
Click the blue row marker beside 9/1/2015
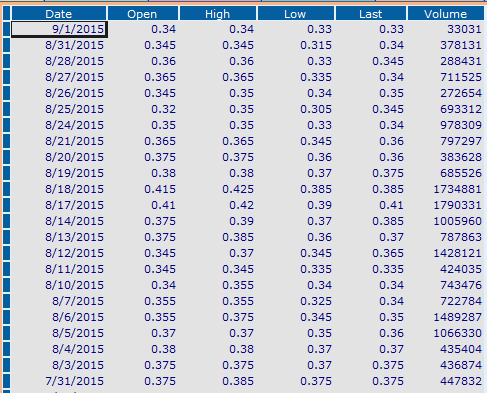point(6,29)
